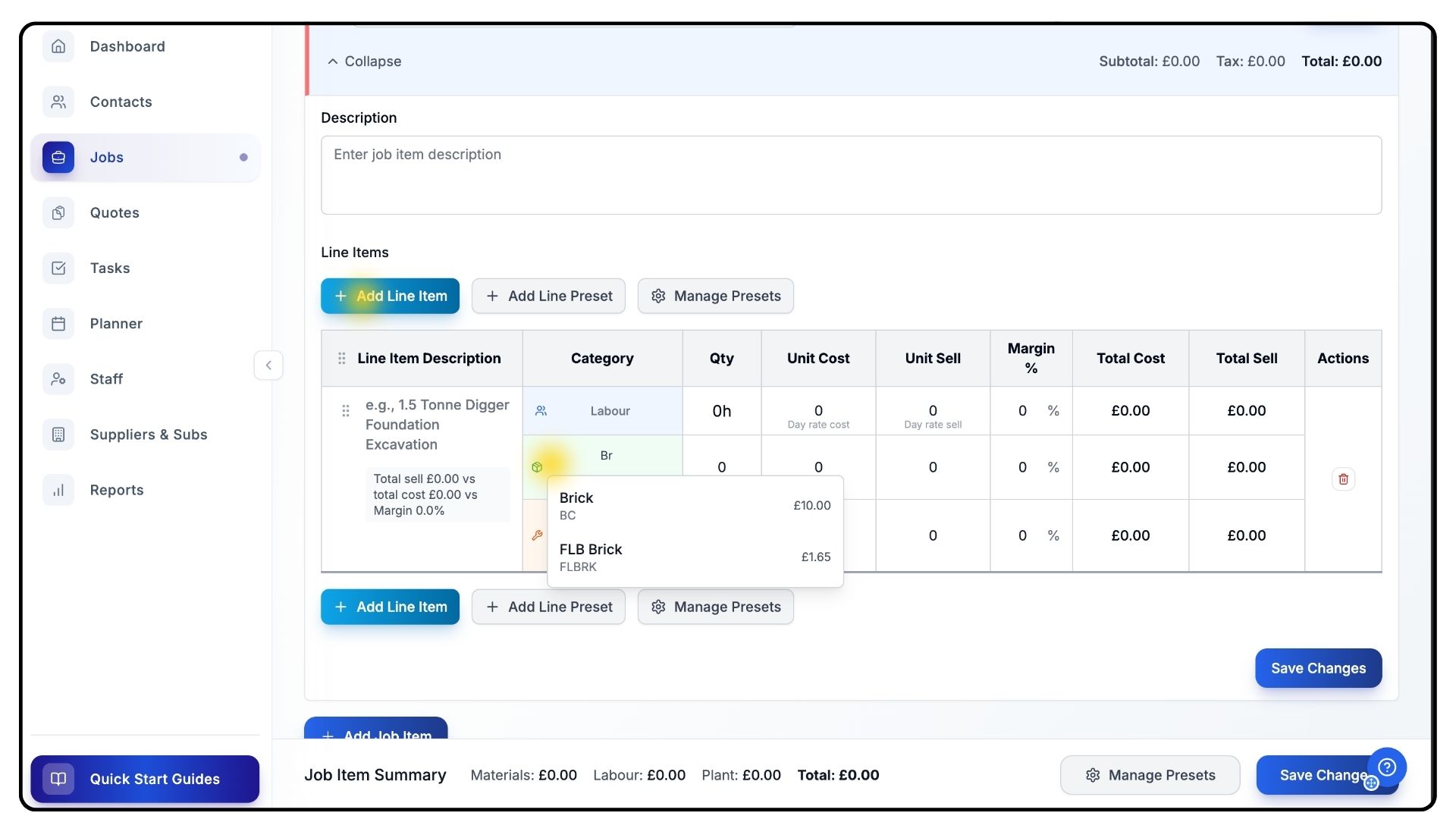Click the Suppliers & Subs building icon
The width and height of the screenshot is (1456, 819).
(x=58, y=435)
